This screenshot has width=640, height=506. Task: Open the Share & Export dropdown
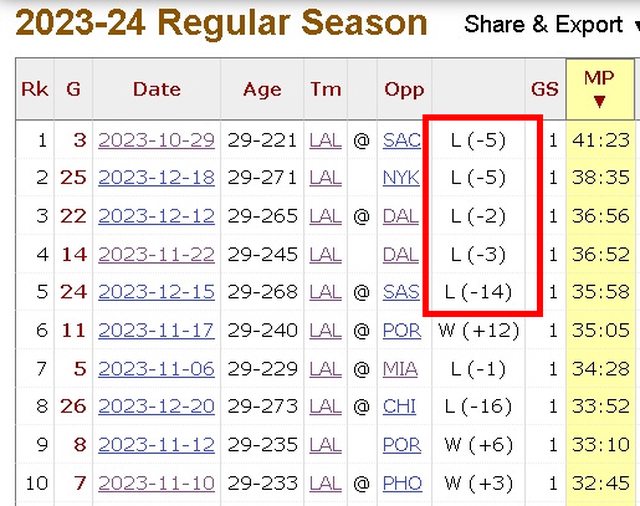543,24
